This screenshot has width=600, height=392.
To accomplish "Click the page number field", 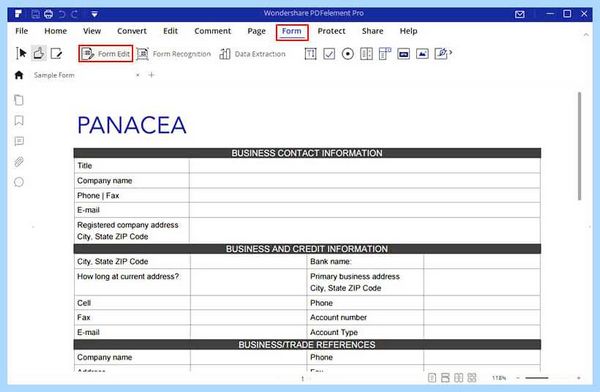I will [302, 379].
